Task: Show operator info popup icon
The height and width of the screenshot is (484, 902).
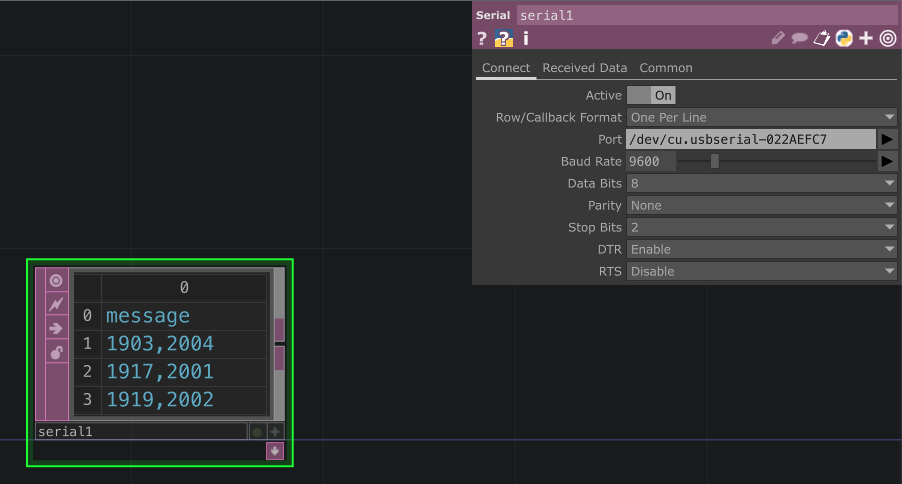Action: tap(526, 39)
